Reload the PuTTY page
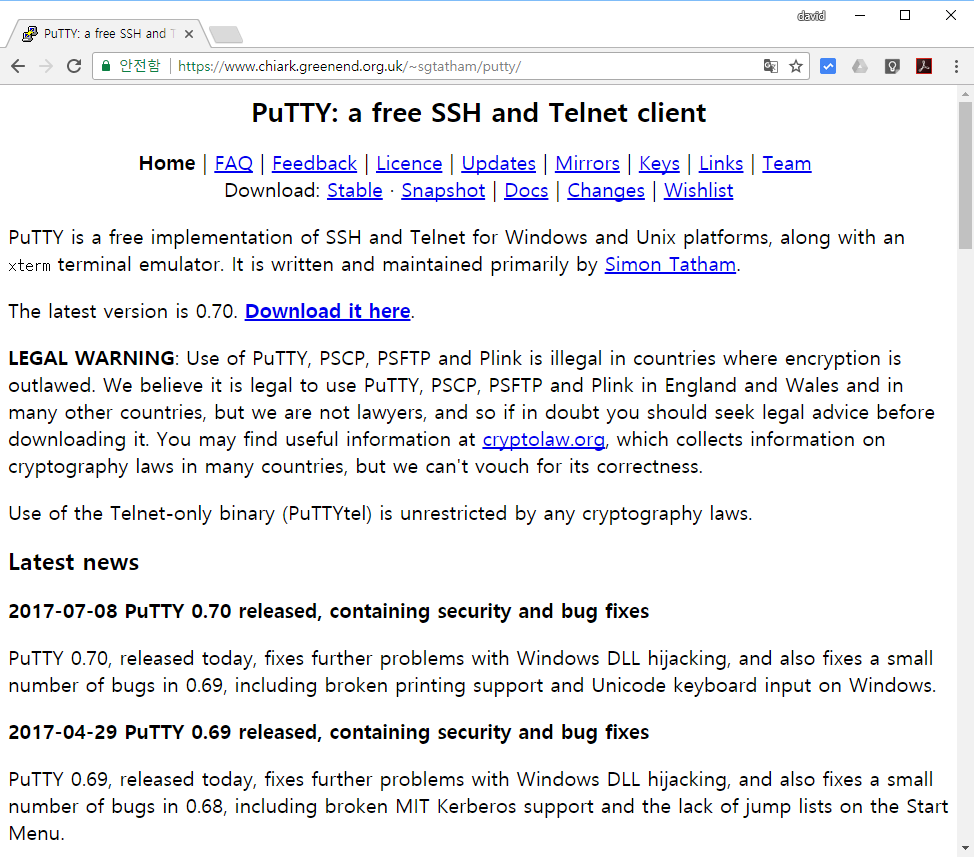Screen dimensions: 974x857 coord(74,66)
